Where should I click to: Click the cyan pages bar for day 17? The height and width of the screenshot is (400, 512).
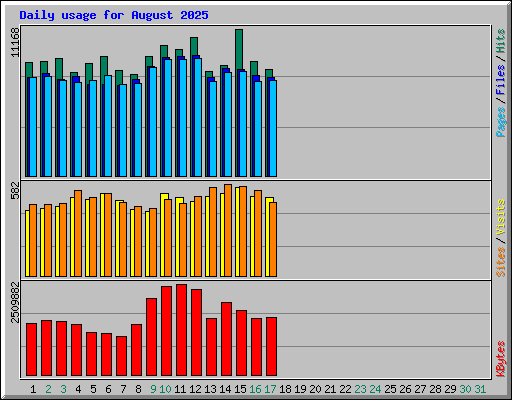coord(273,128)
